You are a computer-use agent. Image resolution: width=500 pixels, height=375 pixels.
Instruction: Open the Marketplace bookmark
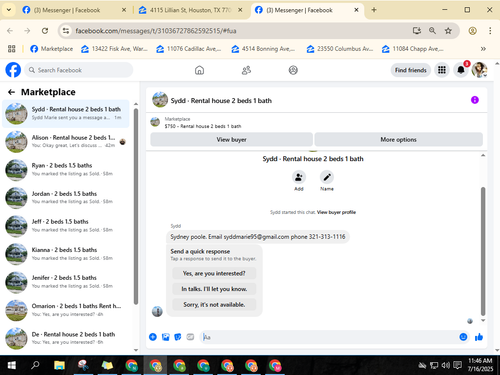click(51, 49)
